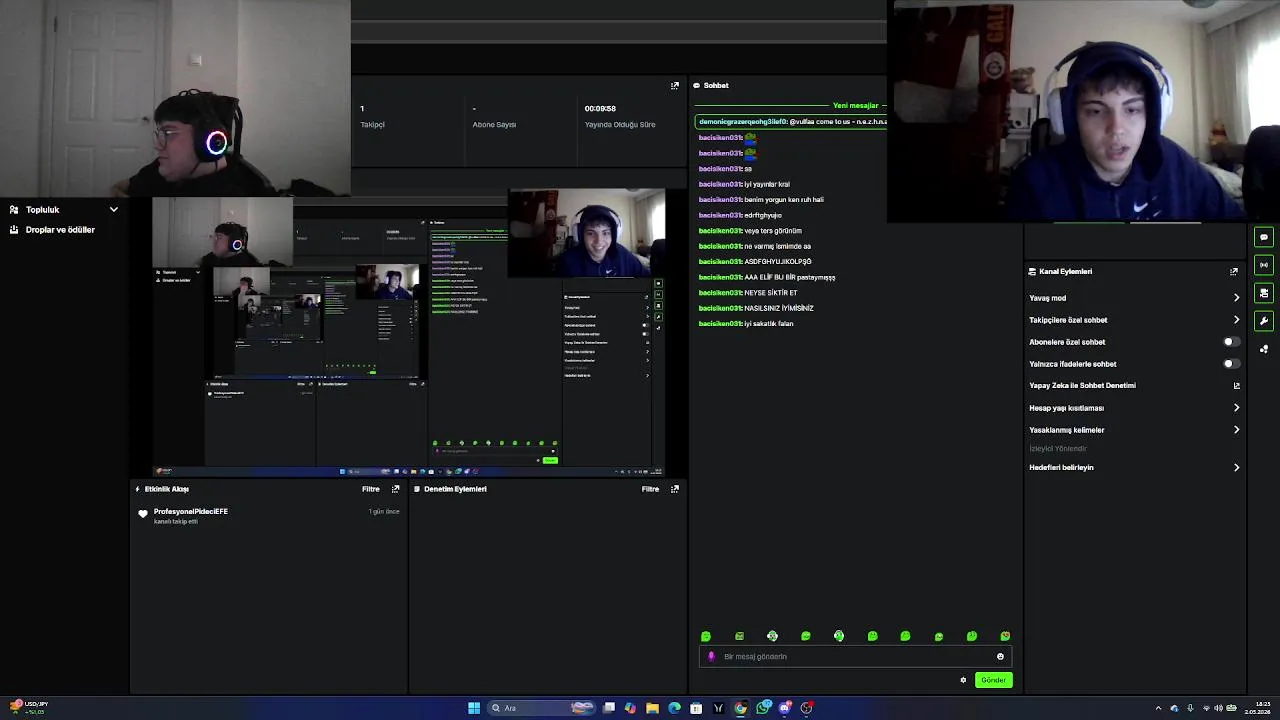Screen dimensions: 1280x720
Task: Open Yapay Zeka ile Sohbet Denetimi external link
Action: coord(1237,385)
